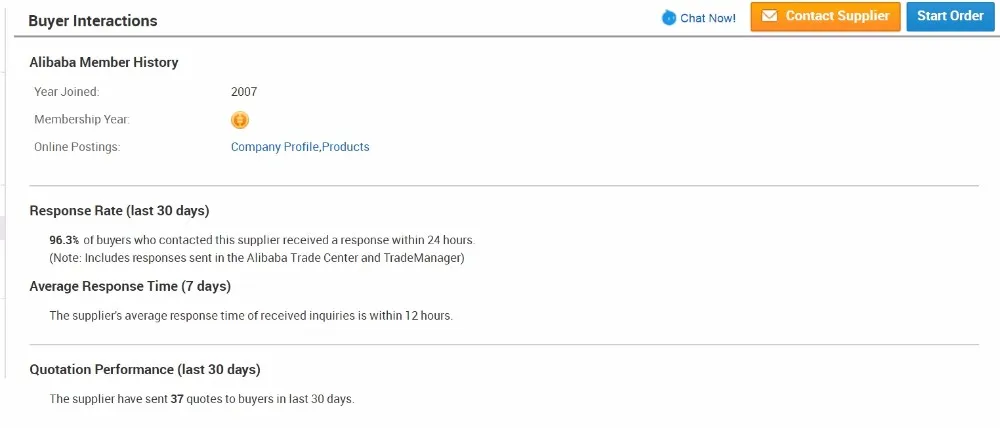This screenshot has width=1000, height=428.
Task: Select the Alibaba Member History heading
Action: click(x=104, y=62)
